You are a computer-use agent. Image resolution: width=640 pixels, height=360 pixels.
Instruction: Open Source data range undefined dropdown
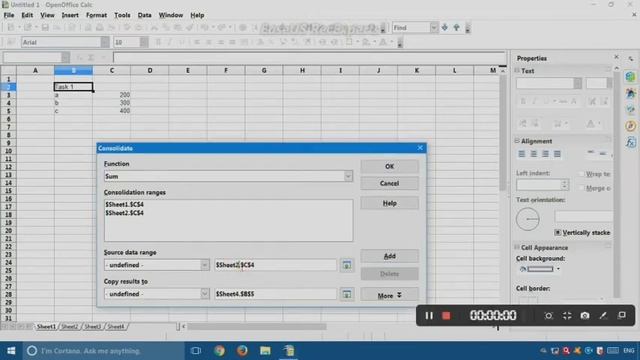click(204, 265)
